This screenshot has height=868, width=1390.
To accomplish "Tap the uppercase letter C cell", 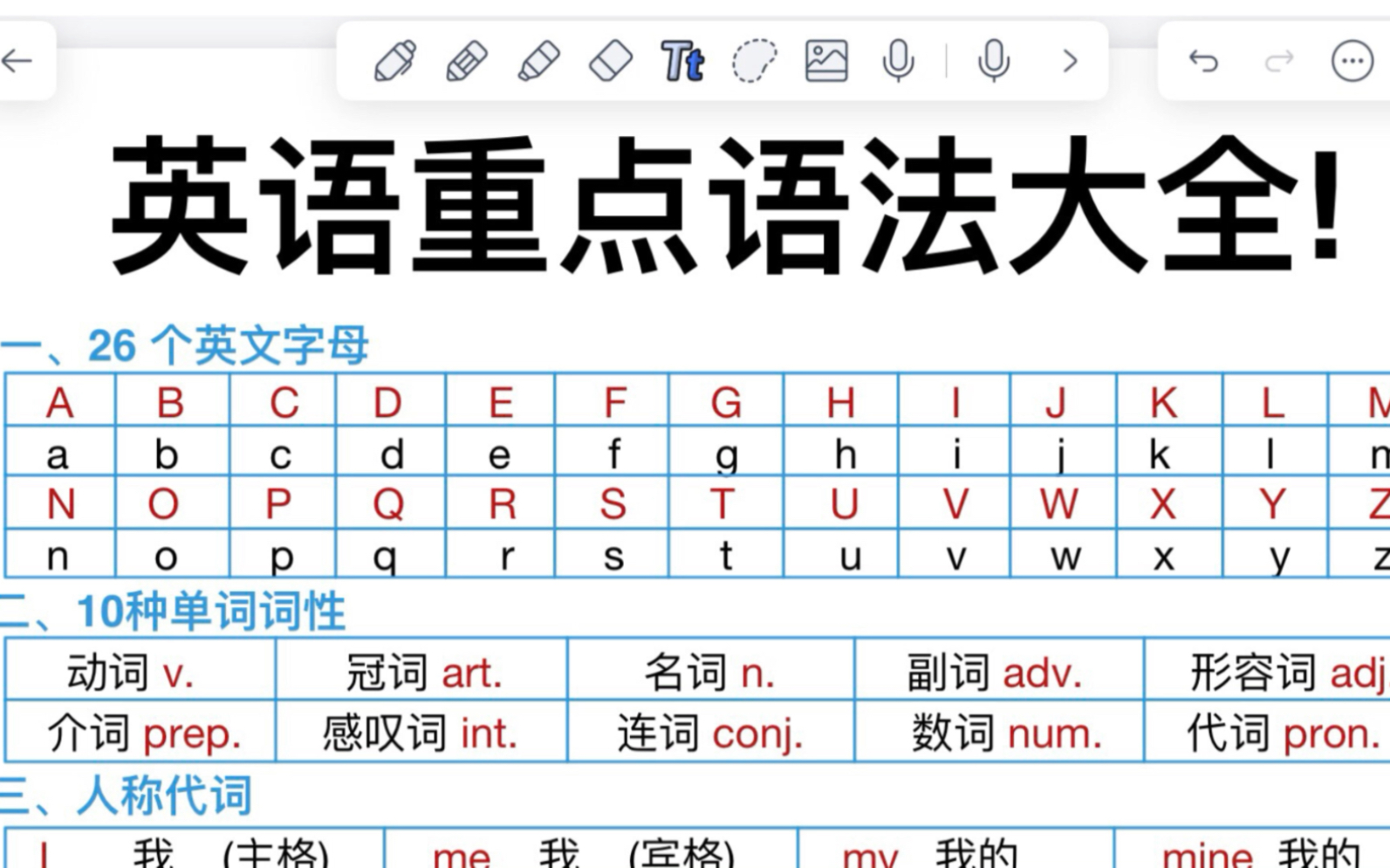I will pyautogui.click(x=283, y=400).
